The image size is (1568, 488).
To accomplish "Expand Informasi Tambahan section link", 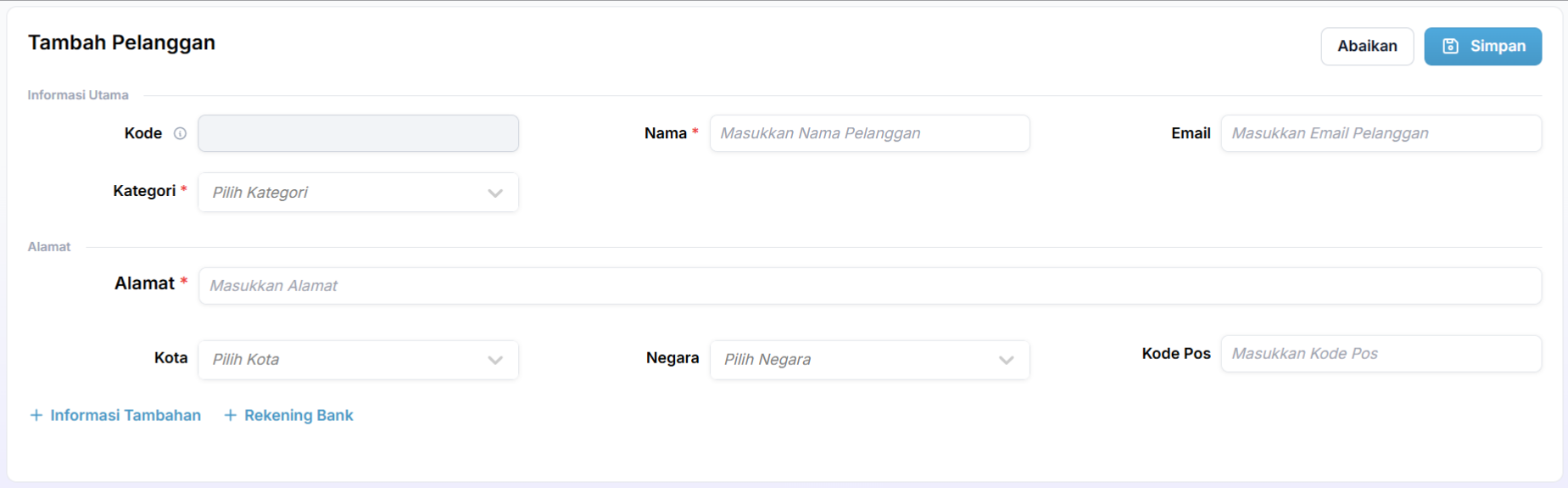I will 115,415.
